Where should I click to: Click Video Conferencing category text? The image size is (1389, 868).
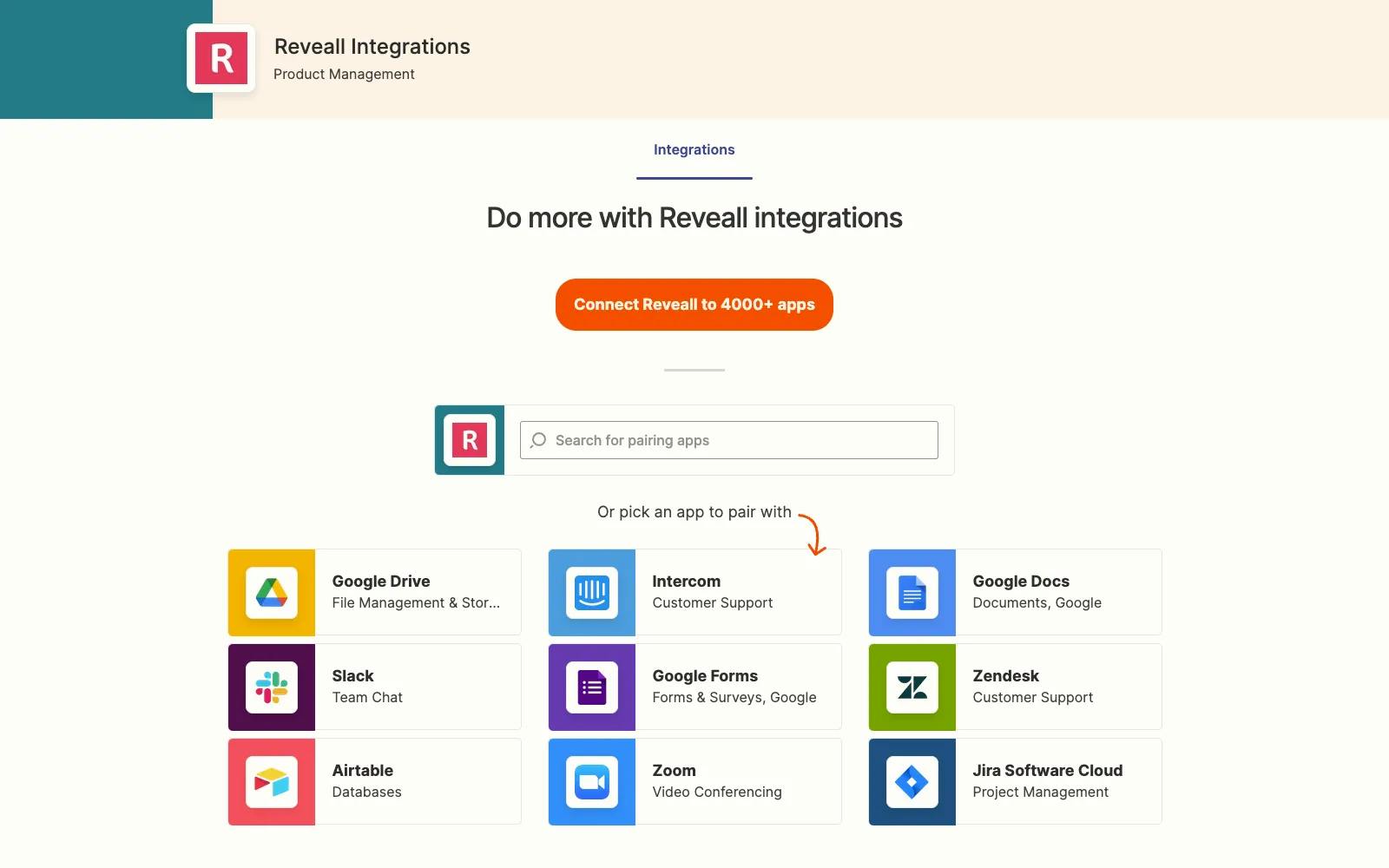pyautogui.click(x=717, y=792)
